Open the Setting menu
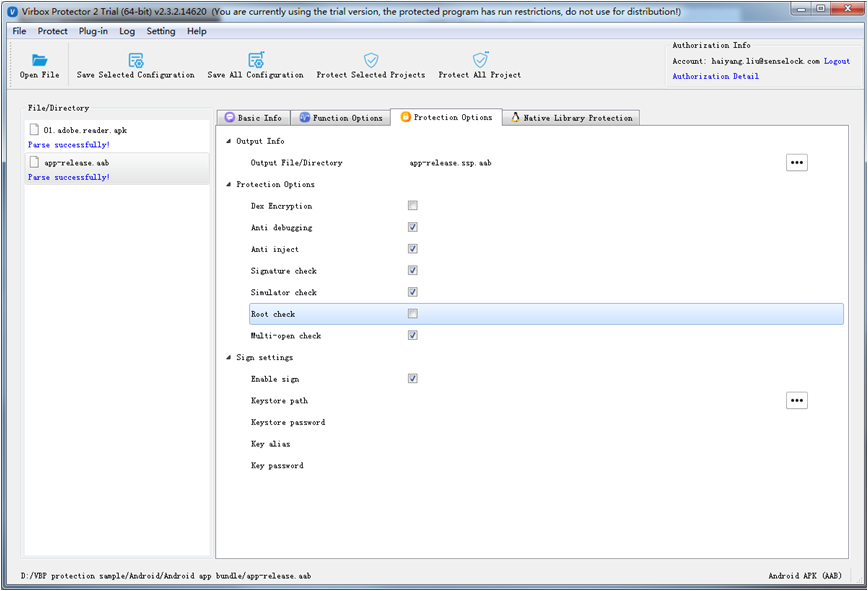The height and width of the screenshot is (591, 868). coord(161,31)
